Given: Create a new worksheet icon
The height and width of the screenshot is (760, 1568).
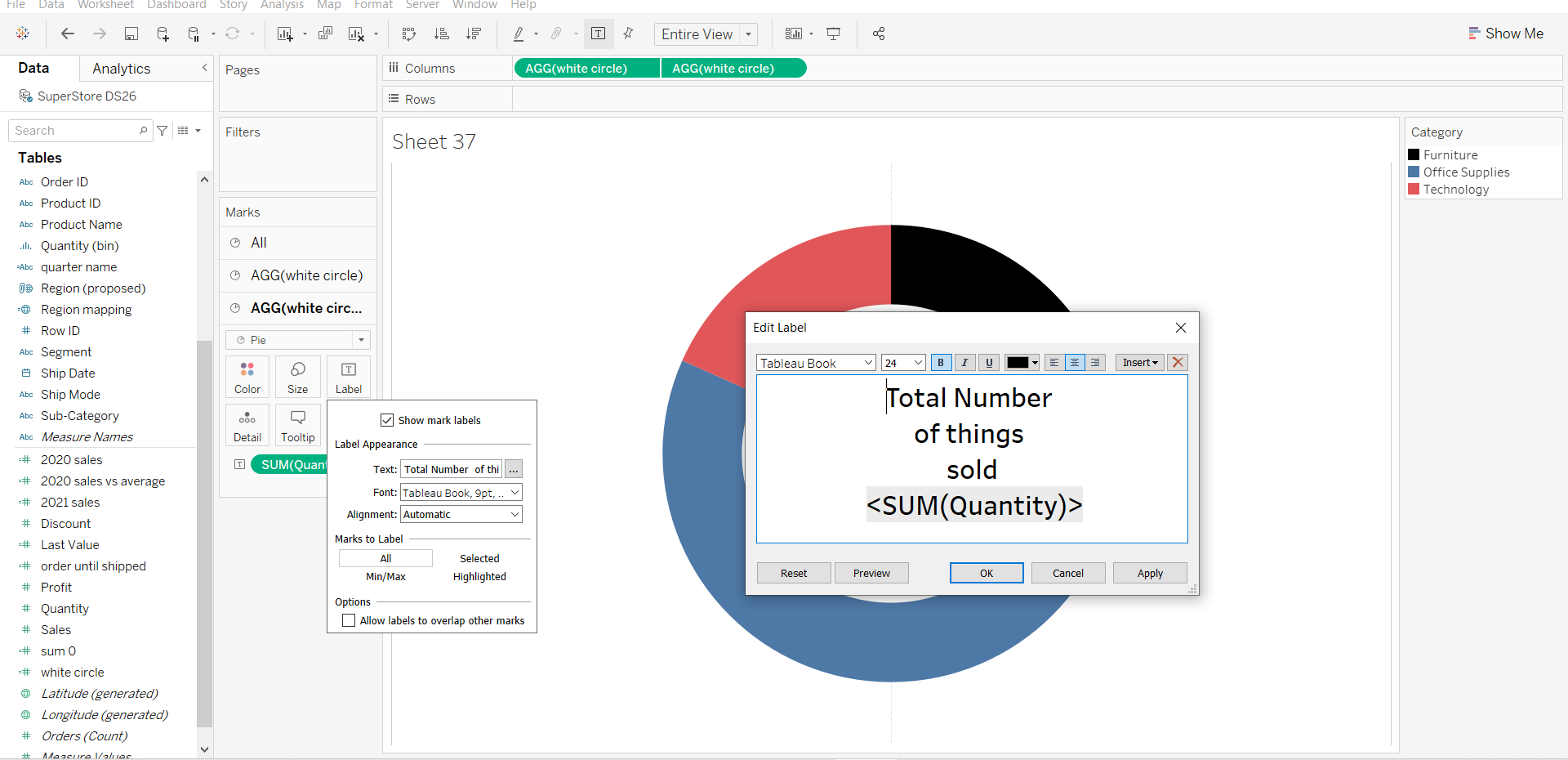Looking at the screenshot, I should pyautogui.click(x=285, y=34).
